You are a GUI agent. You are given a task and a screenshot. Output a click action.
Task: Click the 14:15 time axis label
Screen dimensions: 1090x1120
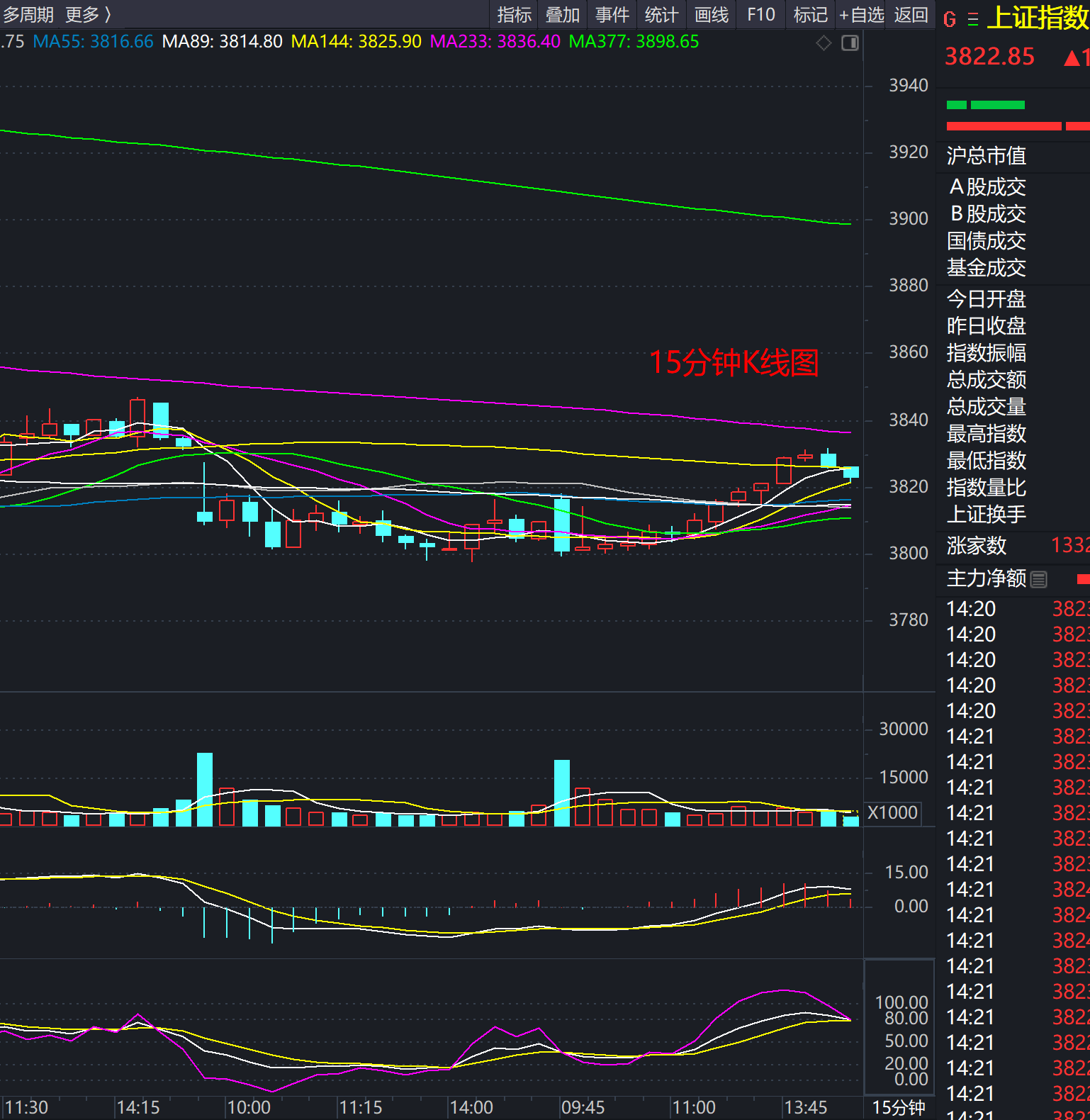point(138,1107)
